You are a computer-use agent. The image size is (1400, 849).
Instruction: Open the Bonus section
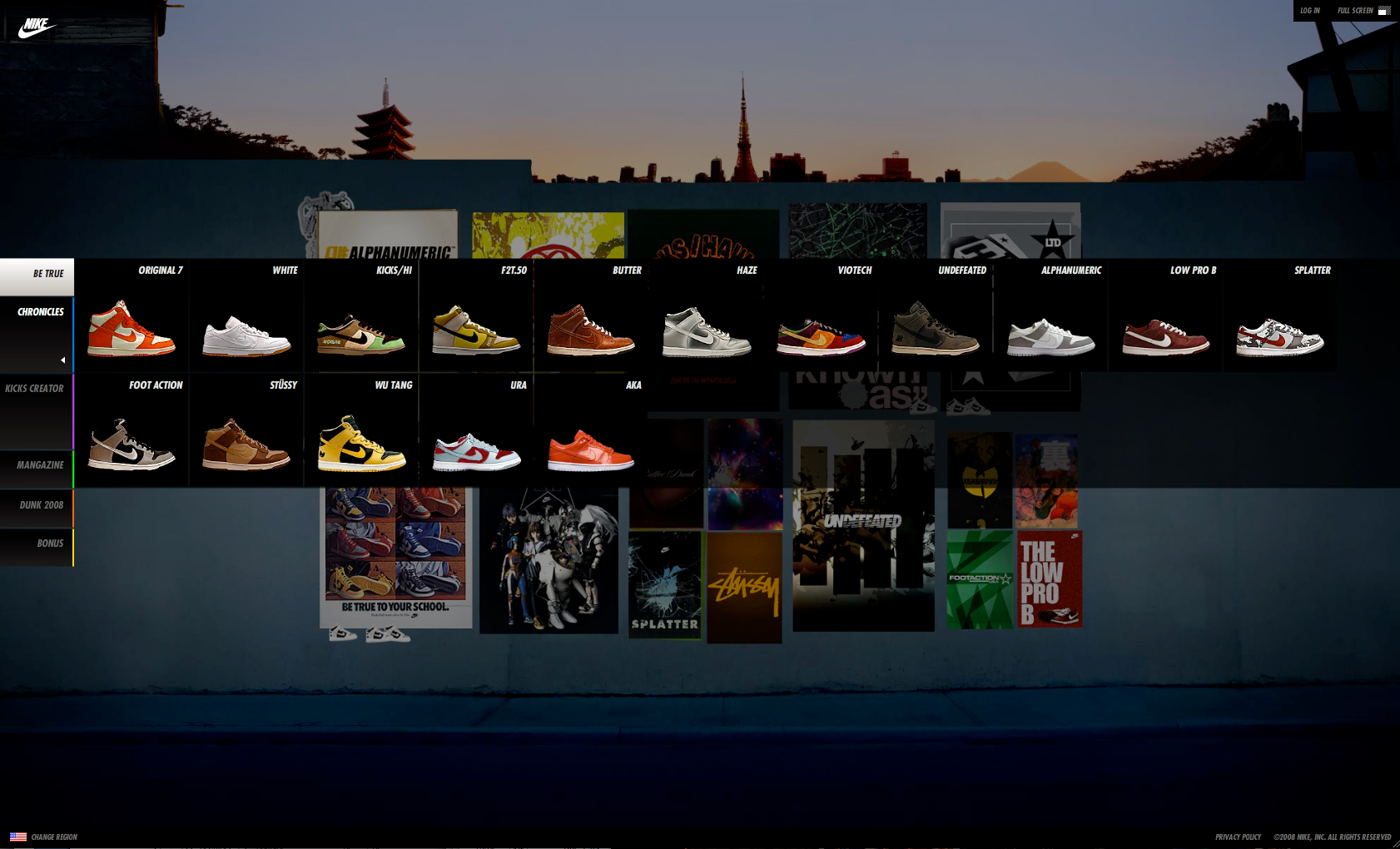point(37,547)
